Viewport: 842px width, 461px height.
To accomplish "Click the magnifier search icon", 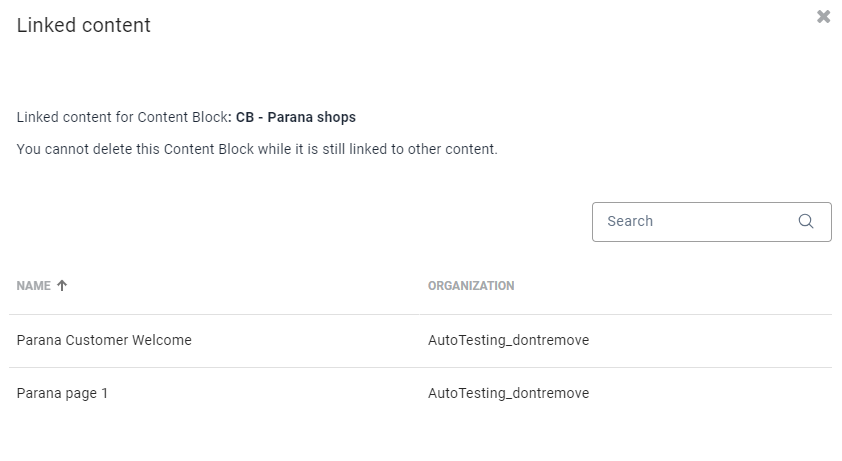I will point(806,222).
